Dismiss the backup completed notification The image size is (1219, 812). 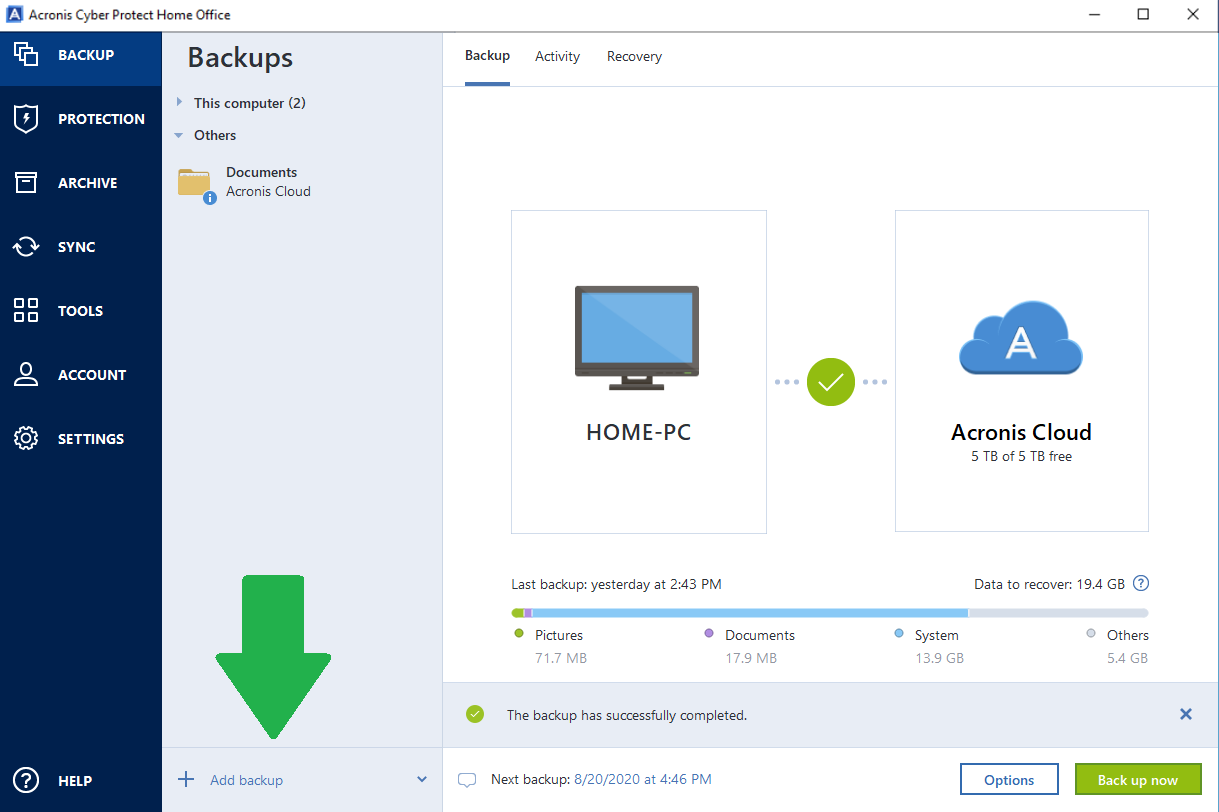pyautogui.click(x=1186, y=714)
